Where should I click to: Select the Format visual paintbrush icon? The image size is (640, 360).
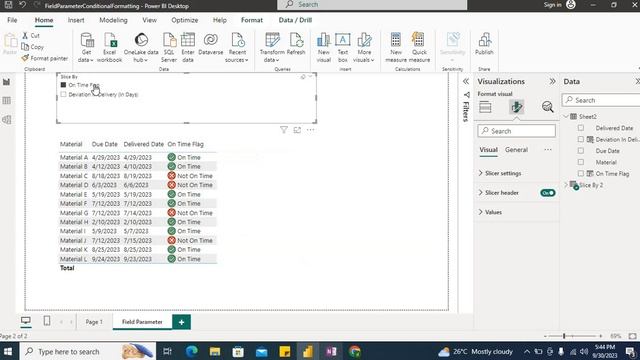516,107
